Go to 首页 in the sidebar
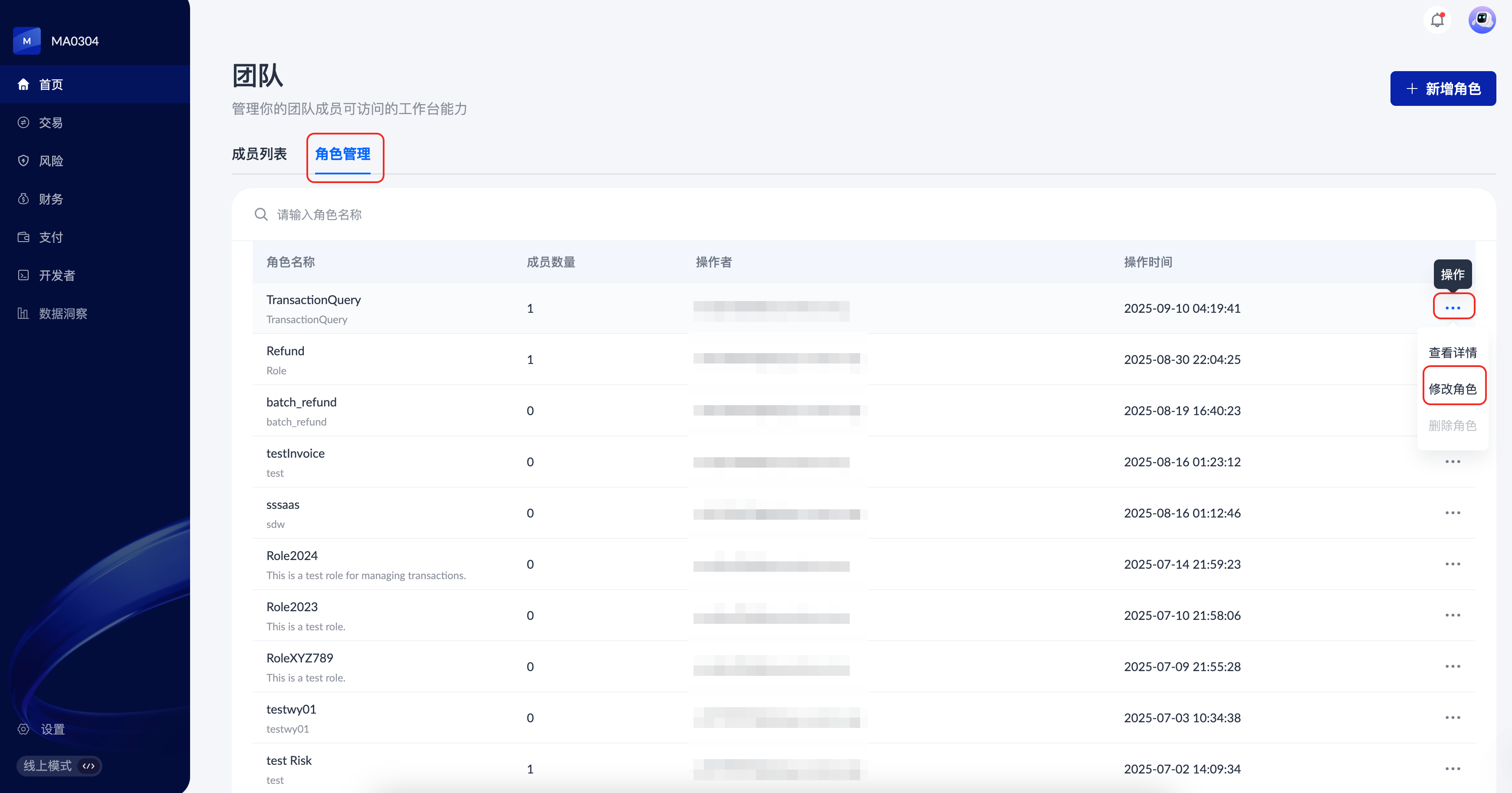This screenshot has width=1512, height=793. click(x=50, y=85)
